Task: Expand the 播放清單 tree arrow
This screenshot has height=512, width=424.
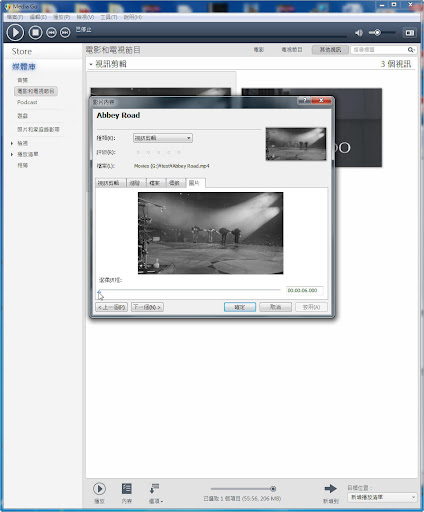Action: pos(12,154)
